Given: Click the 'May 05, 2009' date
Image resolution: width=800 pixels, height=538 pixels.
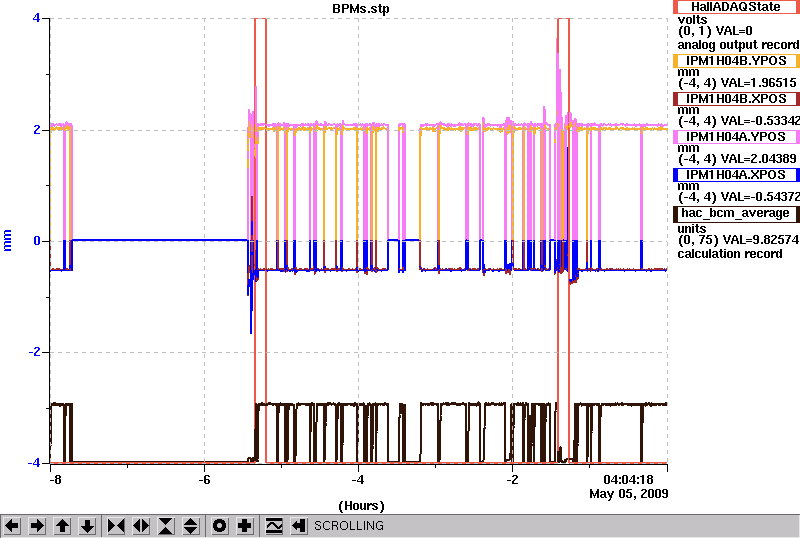Looking at the screenshot, I should [x=629, y=494].
